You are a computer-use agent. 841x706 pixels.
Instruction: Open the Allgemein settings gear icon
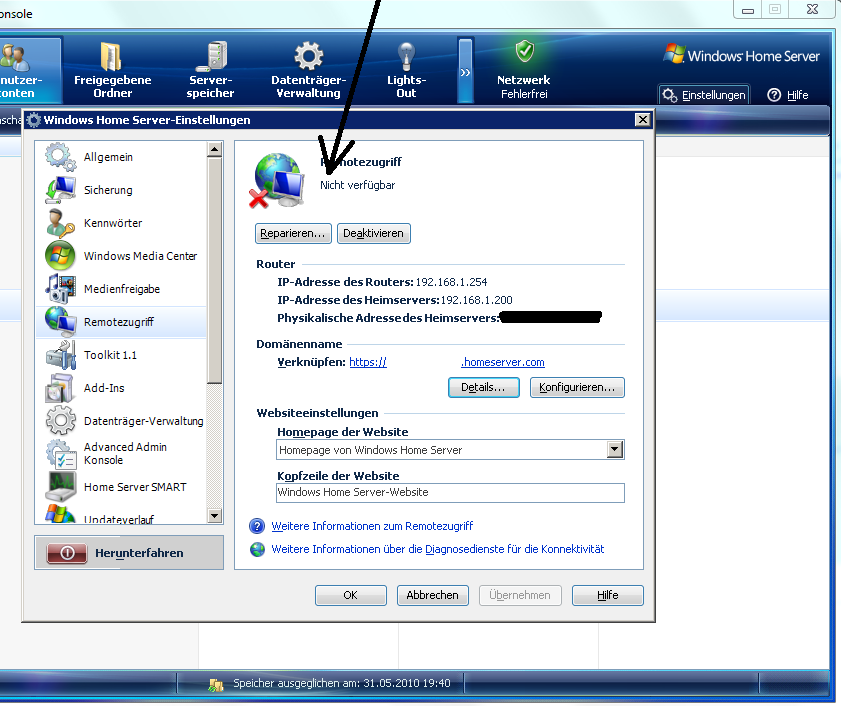(x=60, y=157)
